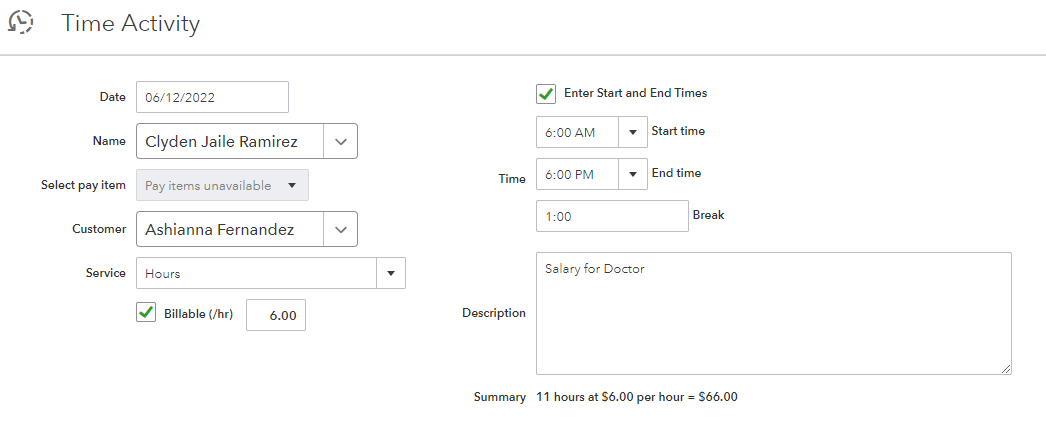Click the Name field Clyden Jaile Ramirez
Image resolution: width=1046 pixels, height=423 pixels.
click(230, 142)
